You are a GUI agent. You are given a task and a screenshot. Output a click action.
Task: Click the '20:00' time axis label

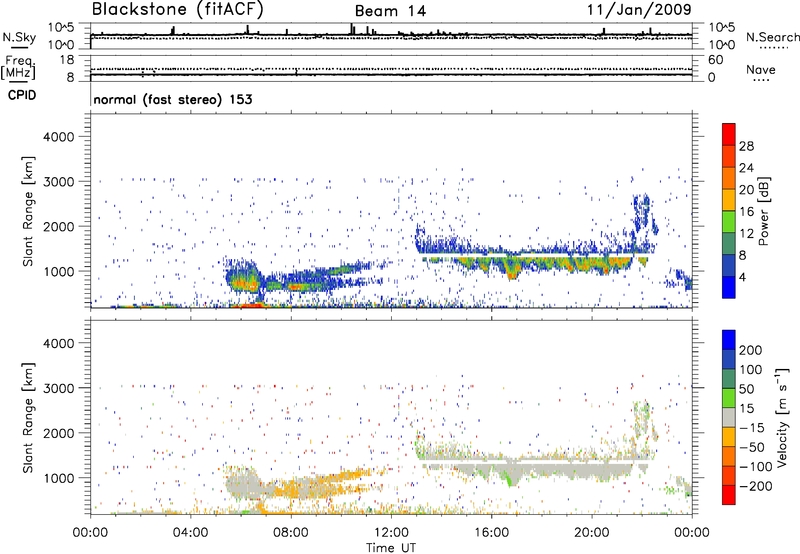coord(592,533)
